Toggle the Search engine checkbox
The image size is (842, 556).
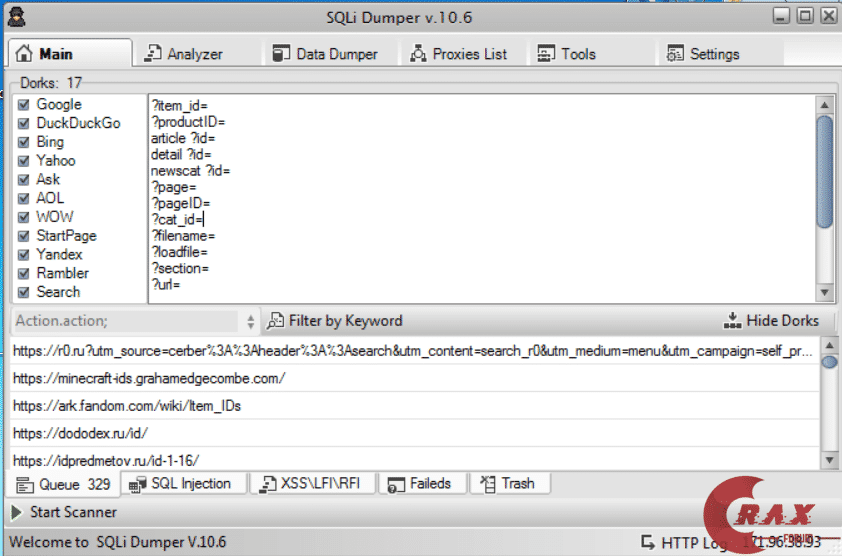[x=23, y=292]
